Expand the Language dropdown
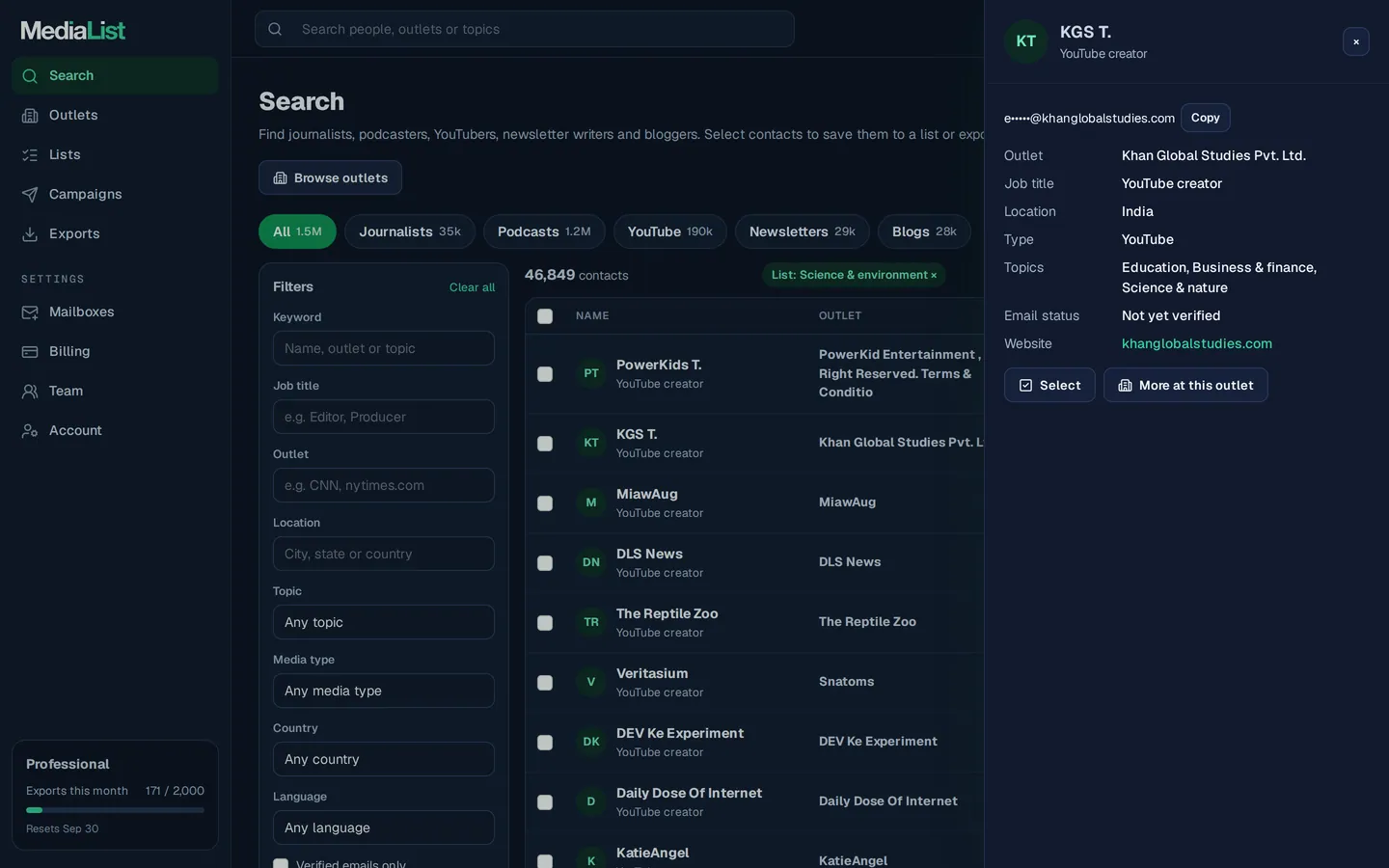 pos(384,827)
